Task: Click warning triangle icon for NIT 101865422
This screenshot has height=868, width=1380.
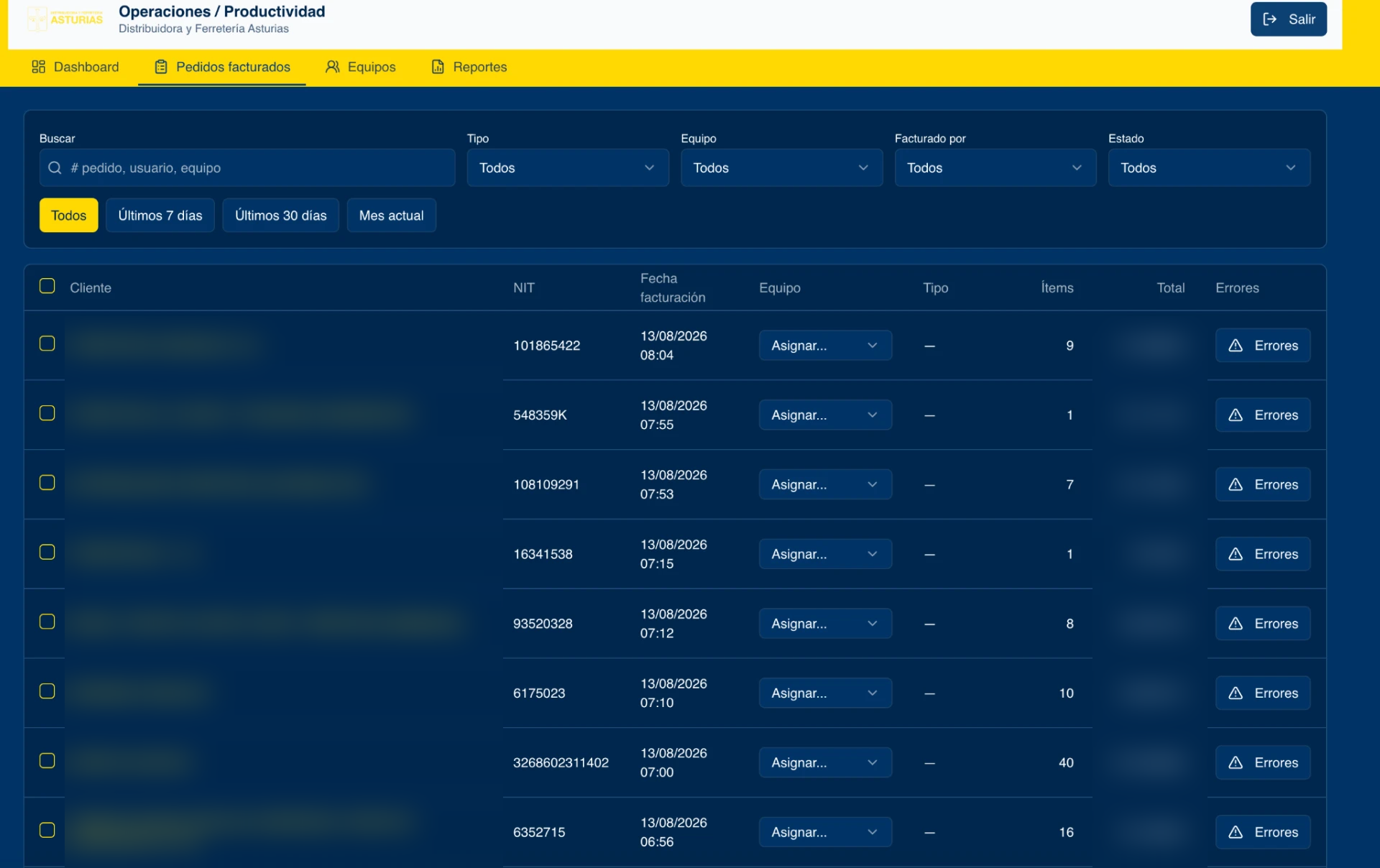Action: (1236, 346)
